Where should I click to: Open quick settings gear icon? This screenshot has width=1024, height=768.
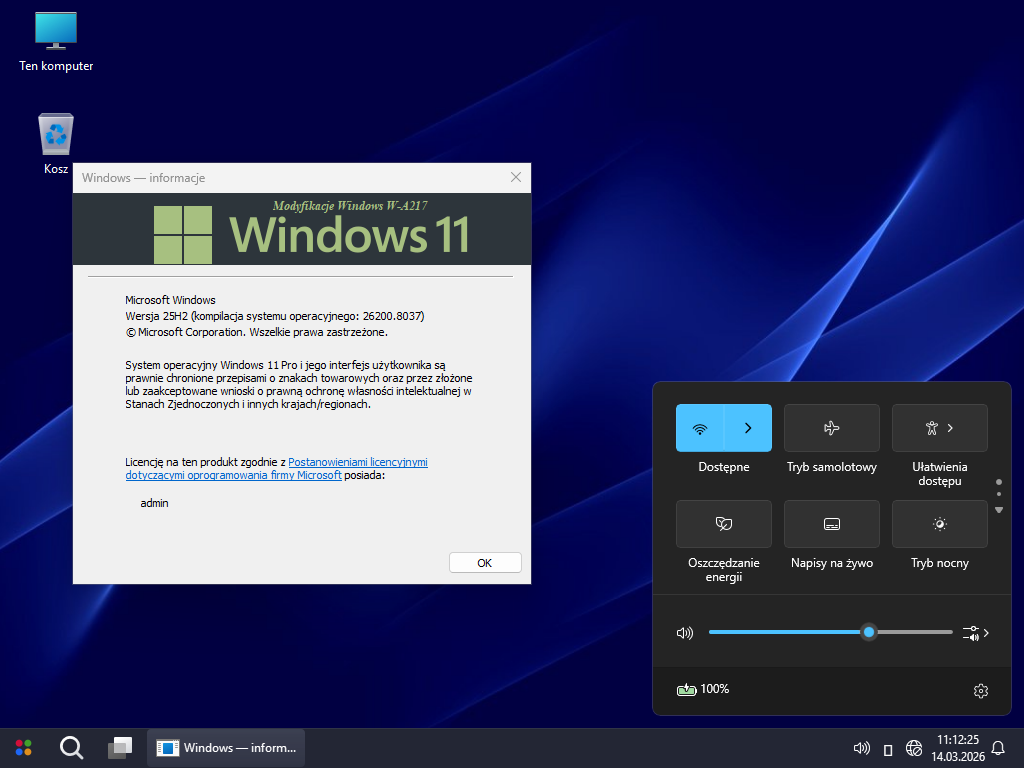[980, 690]
